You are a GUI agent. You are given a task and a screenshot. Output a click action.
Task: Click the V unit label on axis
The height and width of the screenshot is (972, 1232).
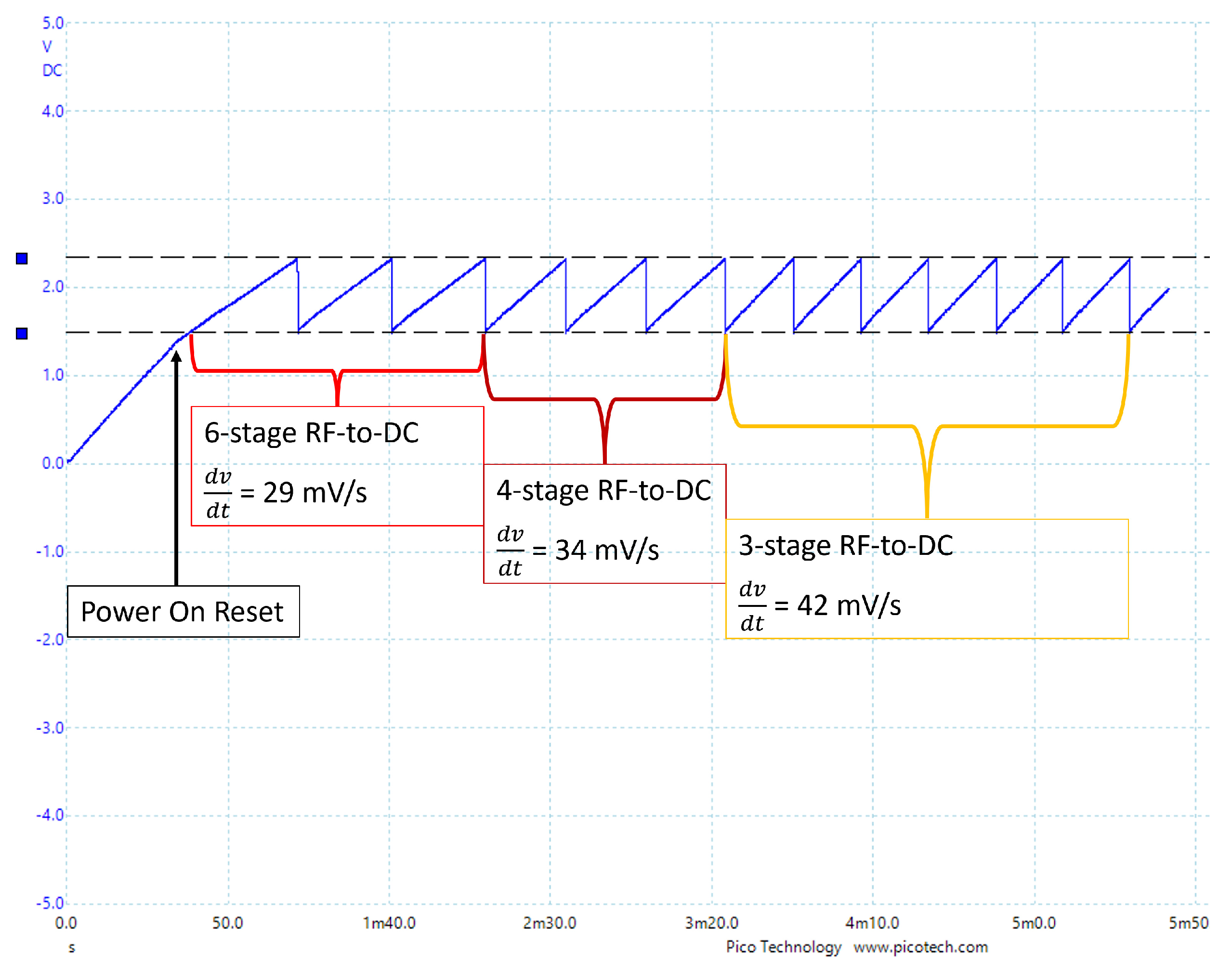[x=47, y=47]
